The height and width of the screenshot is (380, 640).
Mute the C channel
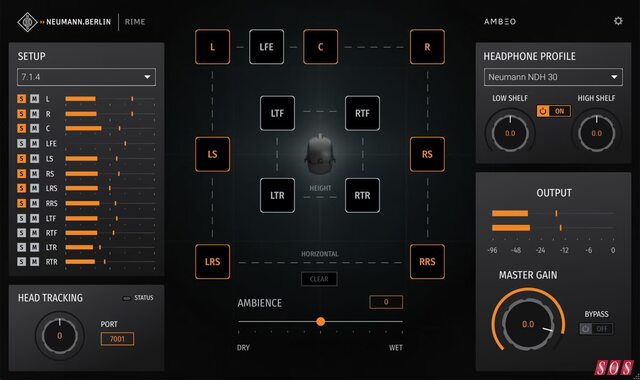pos(35,129)
